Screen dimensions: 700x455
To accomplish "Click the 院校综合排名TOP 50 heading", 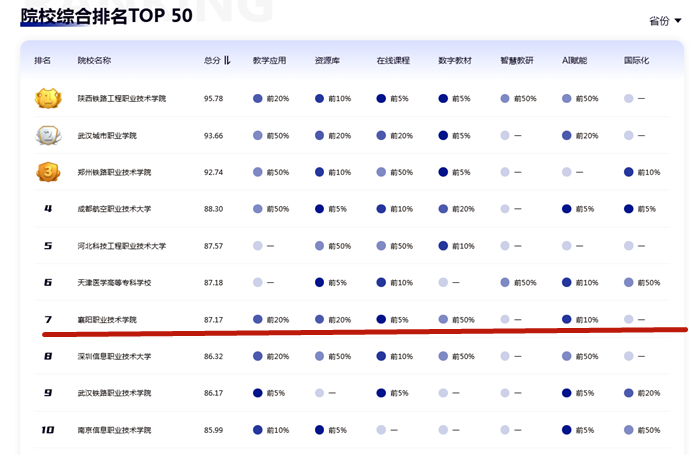I will coord(105,20).
